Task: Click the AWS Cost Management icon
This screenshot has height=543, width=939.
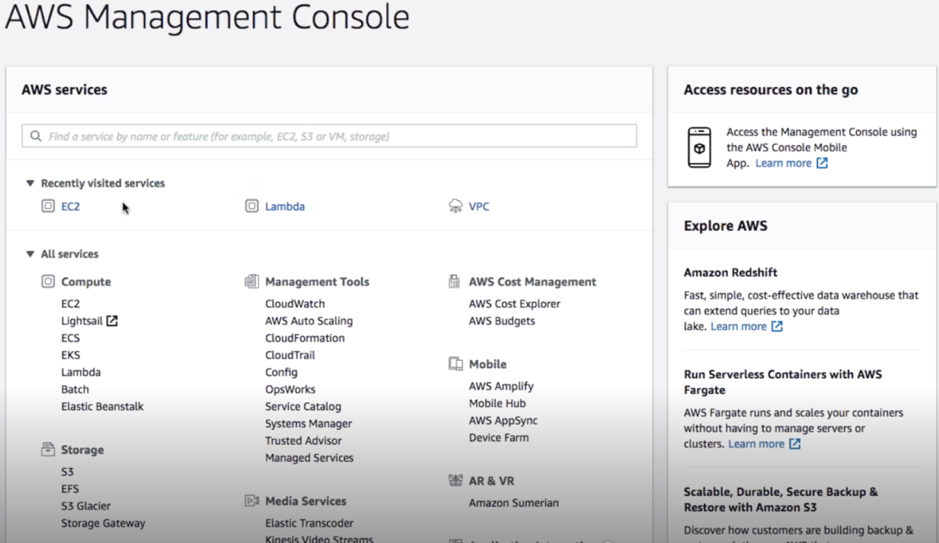Action: click(x=454, y=281)
